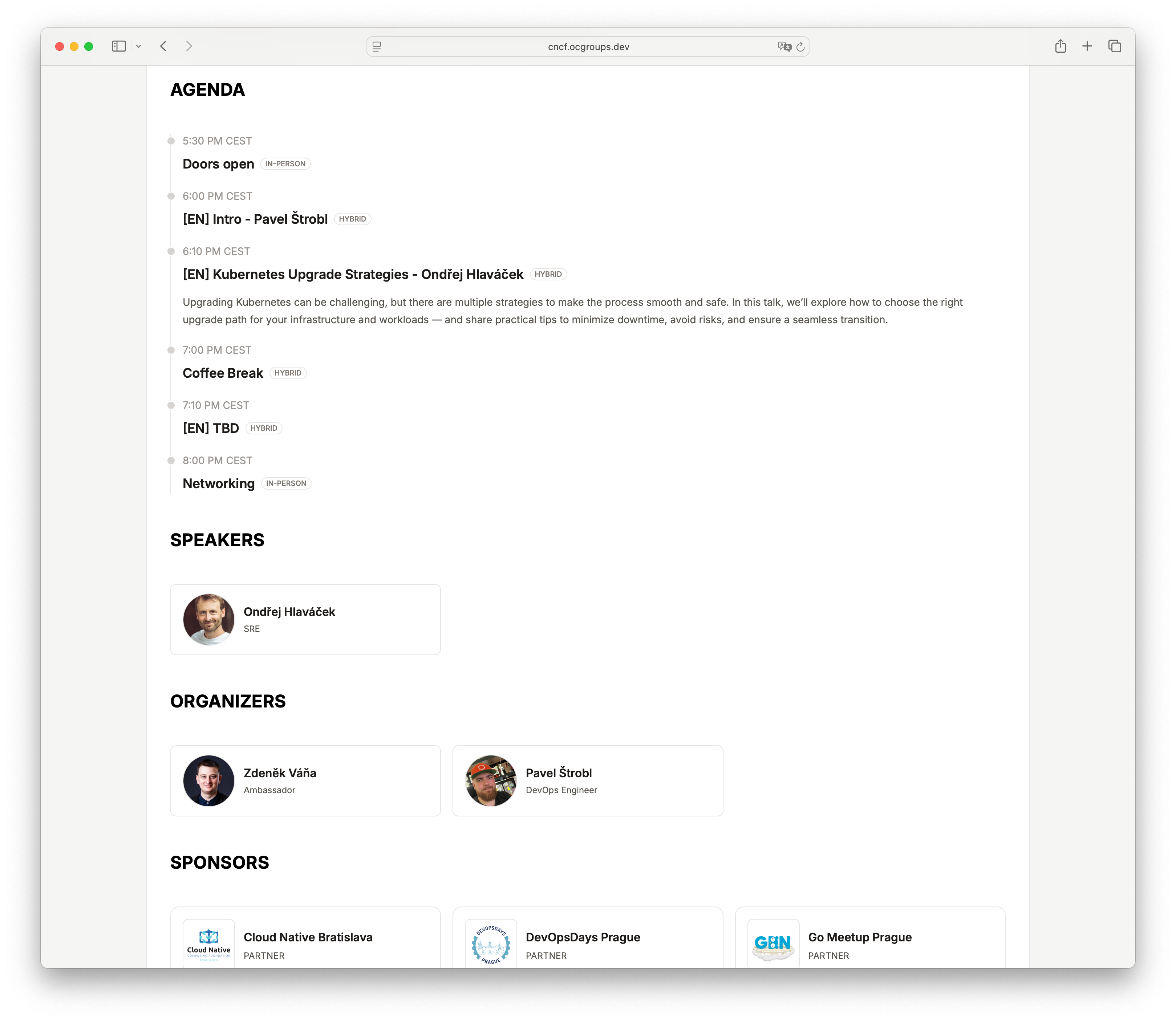Open Zdeněk Váňa organizer card
Viewport: 1176px width, 1022px height.
305,780
